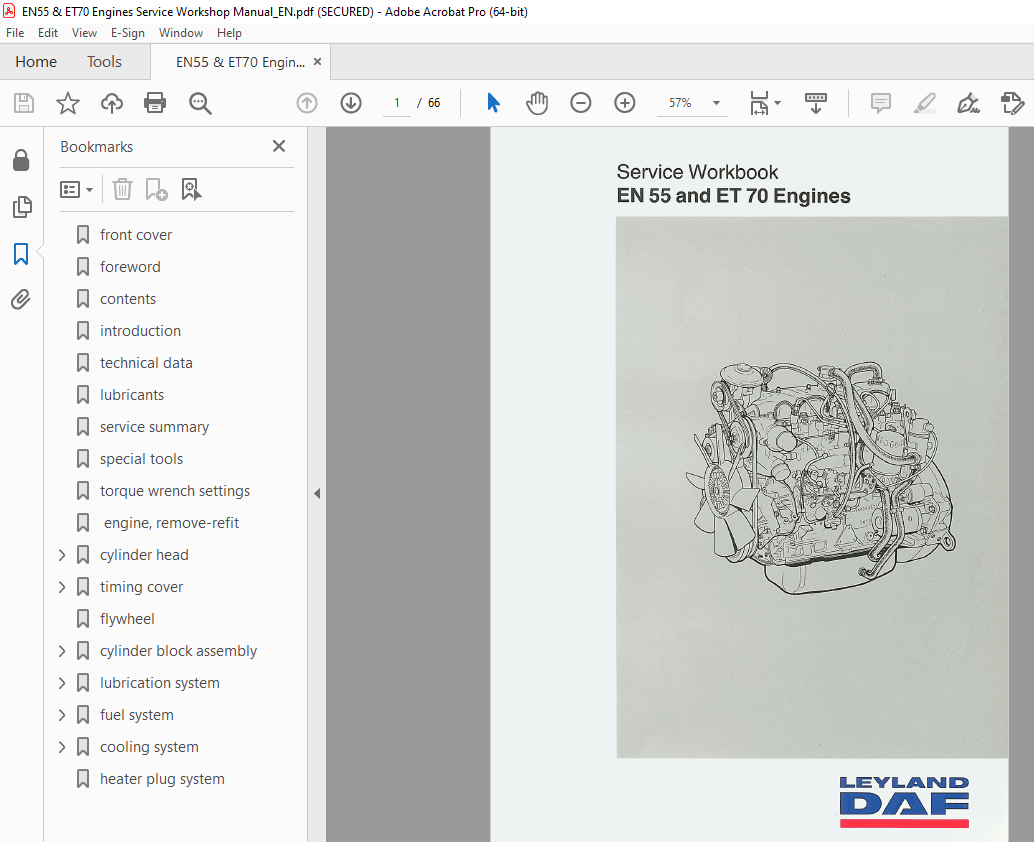1034x842 pixels.
Task: Select the Highlight text tool
Action: 924,103
